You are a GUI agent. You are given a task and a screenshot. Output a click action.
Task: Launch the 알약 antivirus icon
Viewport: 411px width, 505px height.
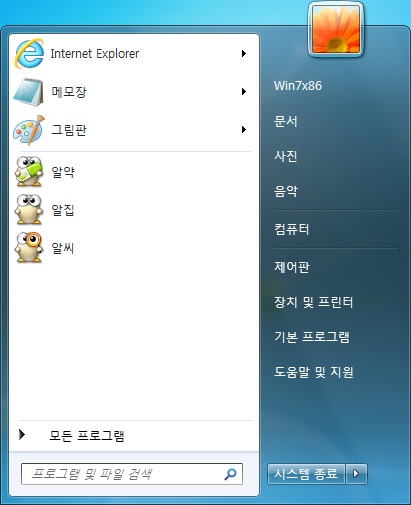click(29, 171)
